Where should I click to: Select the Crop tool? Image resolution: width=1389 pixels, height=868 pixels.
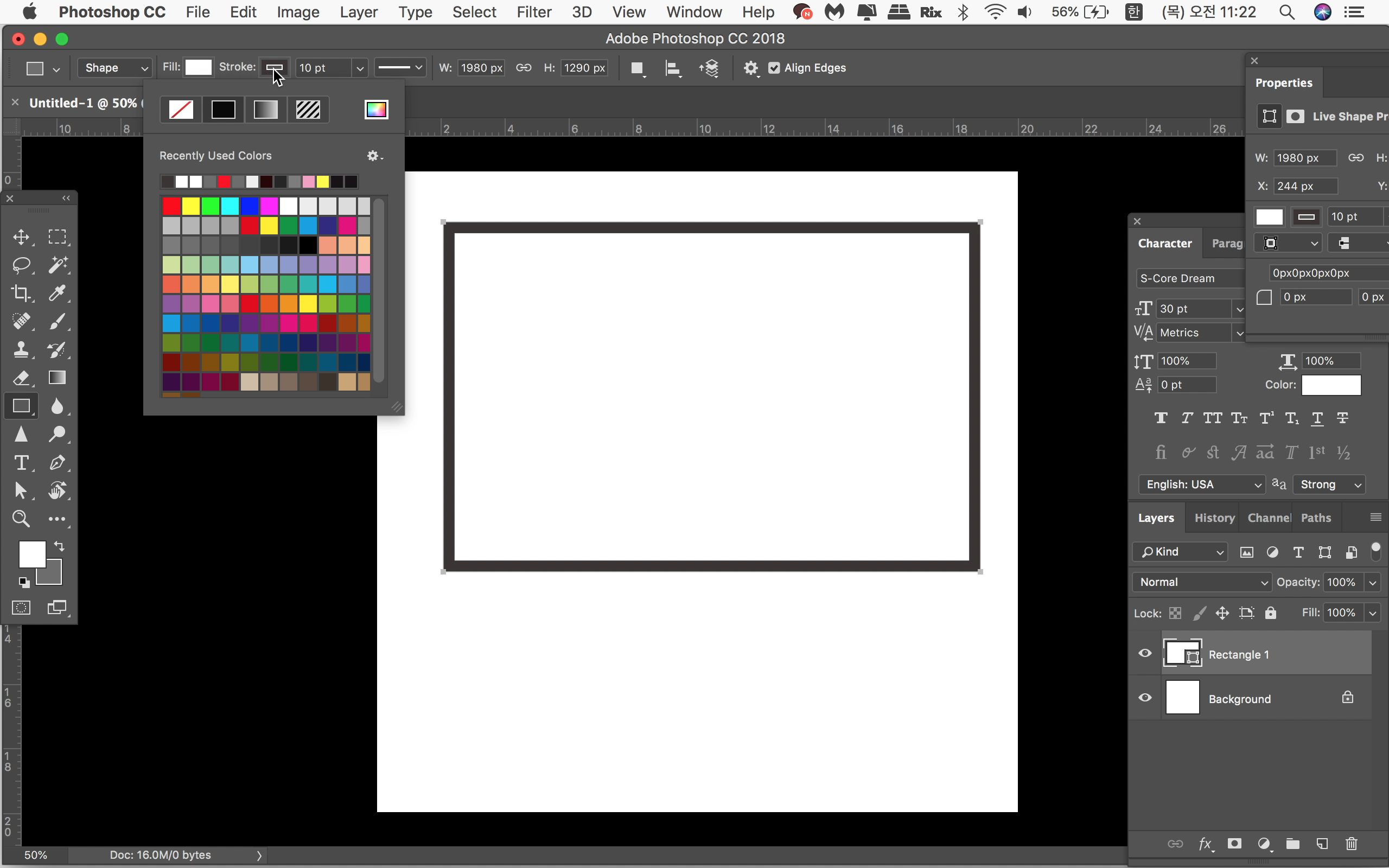tap(22, 293)
